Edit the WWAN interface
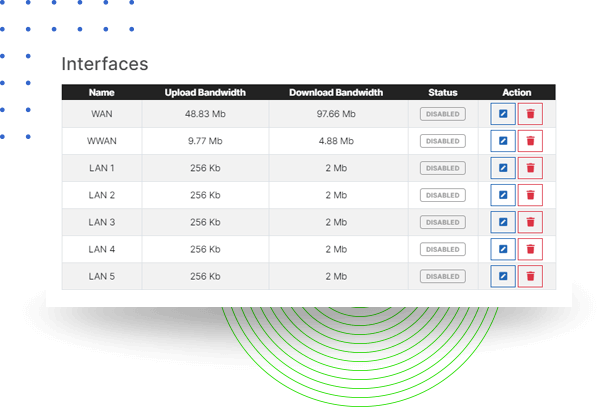The width and height of the screenshot is (607, 407). [502, 141]
